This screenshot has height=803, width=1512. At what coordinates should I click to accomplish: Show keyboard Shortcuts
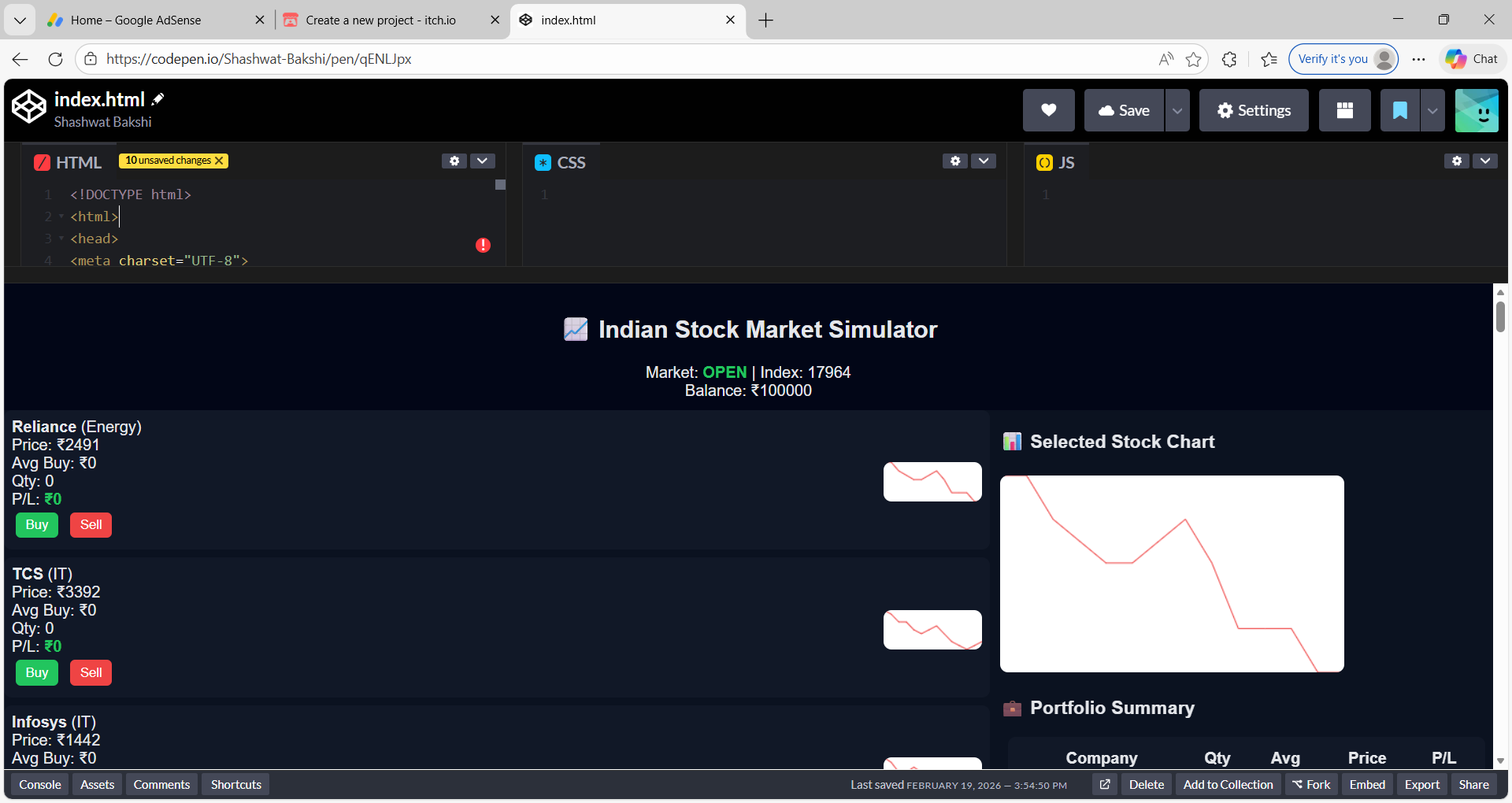[x=236, y=785]
